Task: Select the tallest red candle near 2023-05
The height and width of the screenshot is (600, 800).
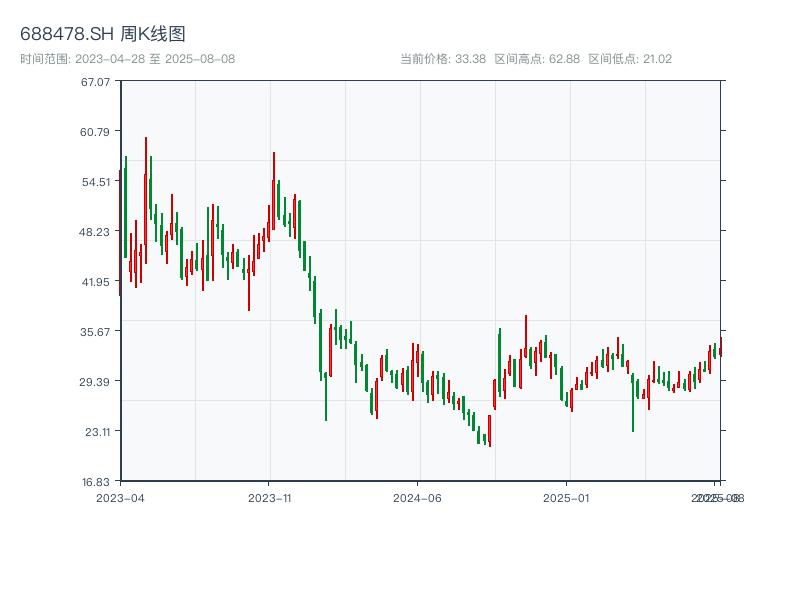Action: (146, 200)
